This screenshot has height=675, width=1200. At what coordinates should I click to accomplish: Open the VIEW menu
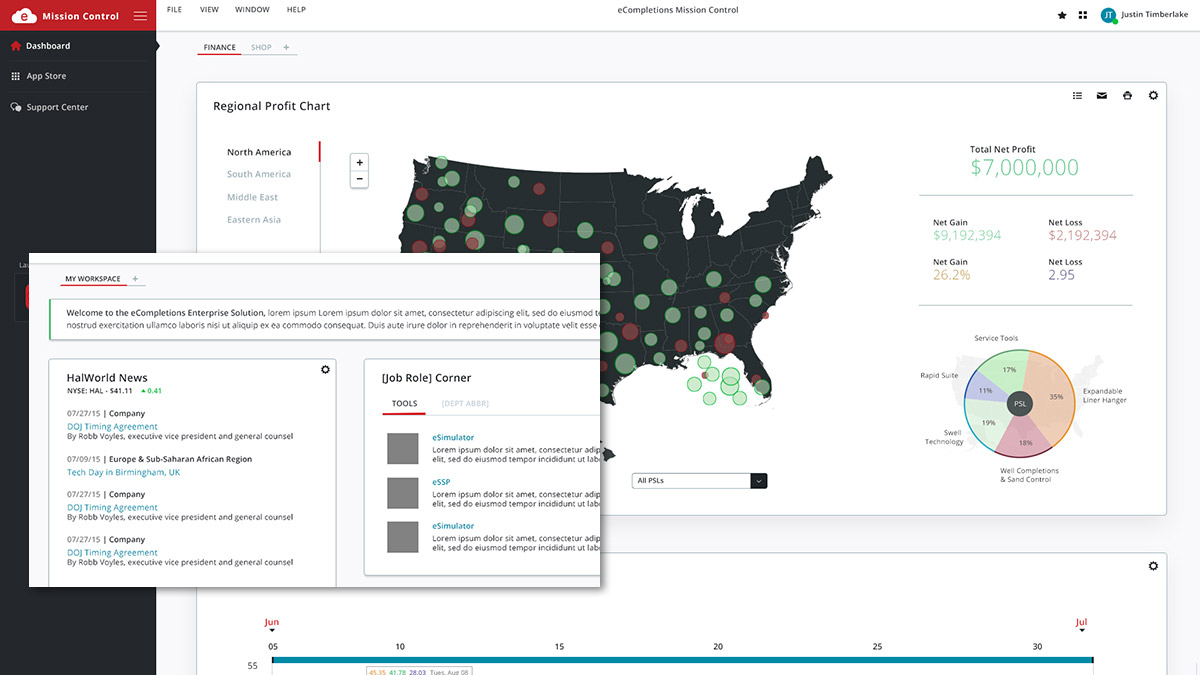[209, 10]
